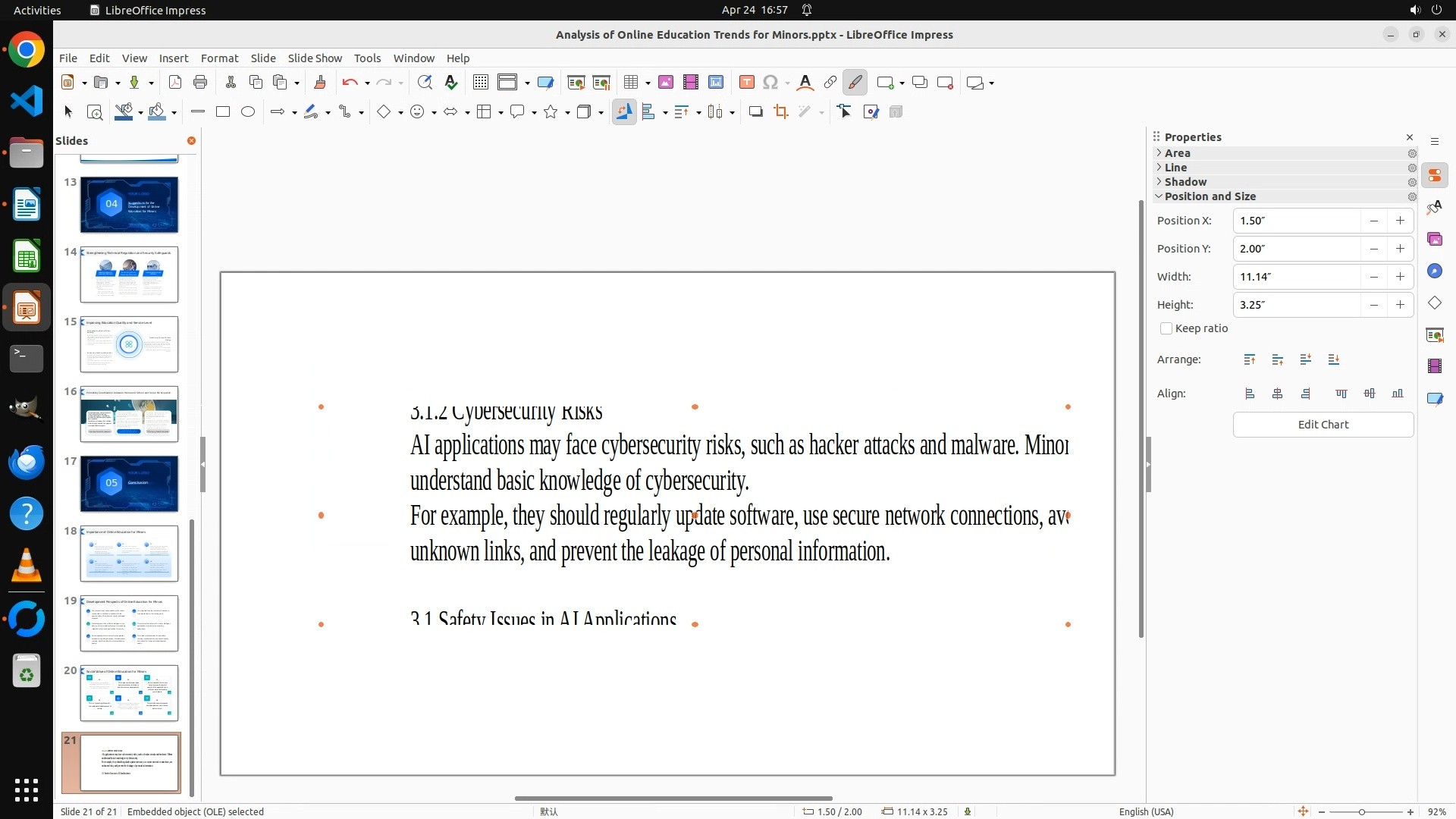Click the Insert Text Box icon

(x=746, y=83)
